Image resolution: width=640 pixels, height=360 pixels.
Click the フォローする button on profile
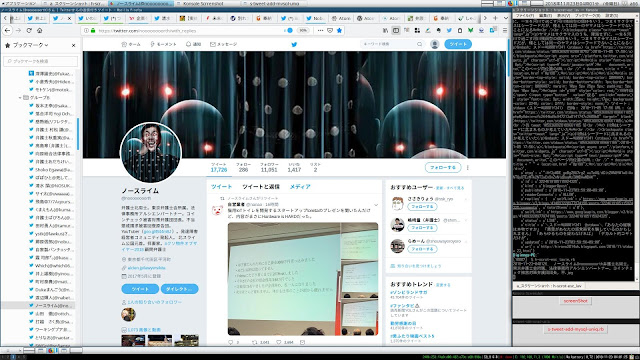(x=443, y=167)
